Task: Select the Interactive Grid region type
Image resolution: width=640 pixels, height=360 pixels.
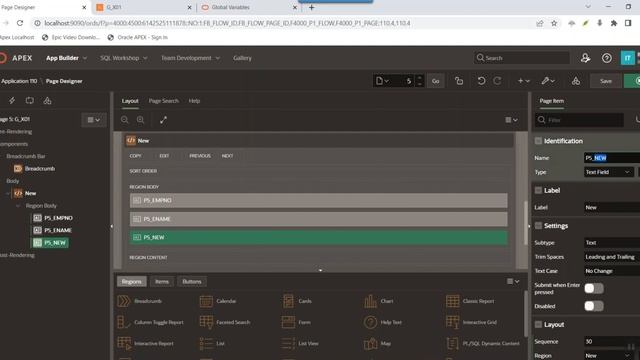Action: (x=471, y=322)
